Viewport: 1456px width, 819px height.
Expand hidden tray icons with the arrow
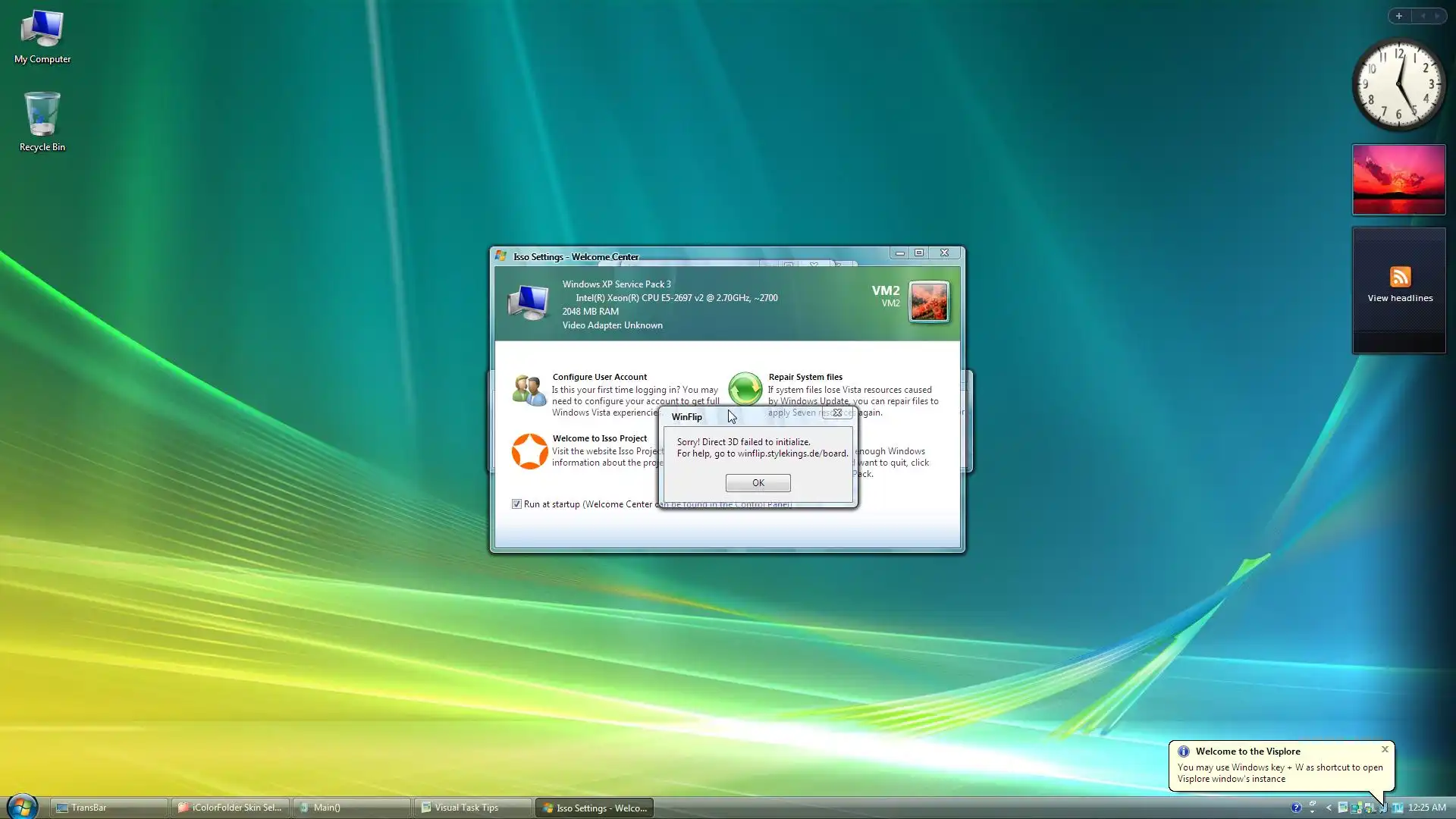click(x=1329, y=808)
